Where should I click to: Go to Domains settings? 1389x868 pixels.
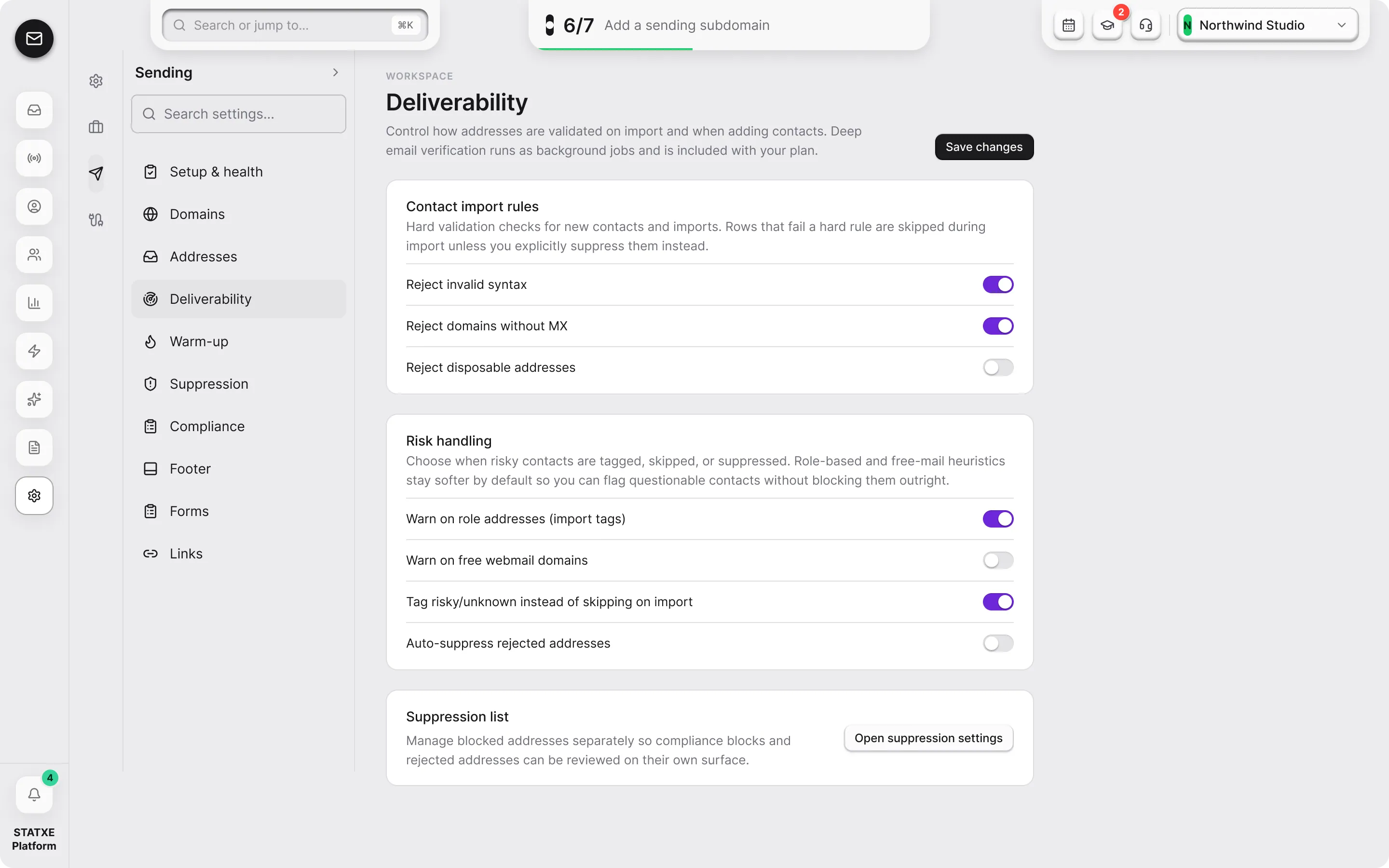point(238,214)
